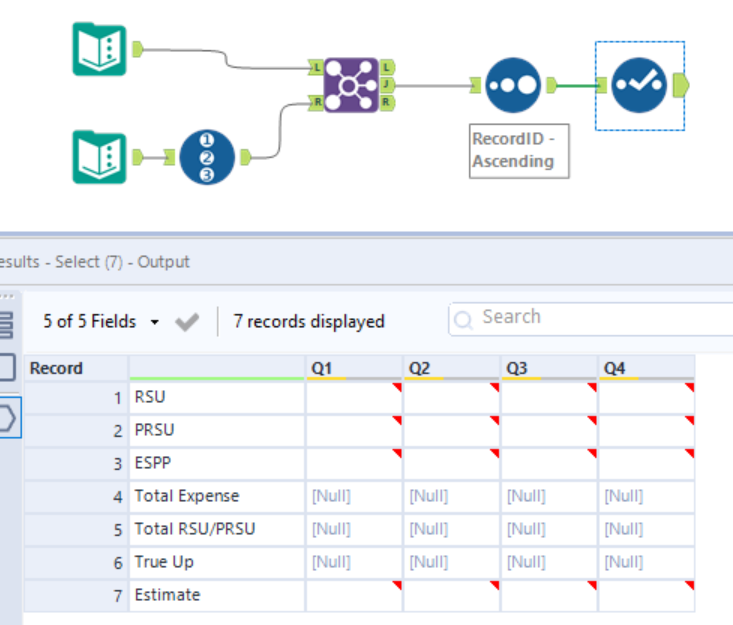The image size is (733, 625).
Task: Click the Join tool's J output anchor
Action: (x=386, y=85)
